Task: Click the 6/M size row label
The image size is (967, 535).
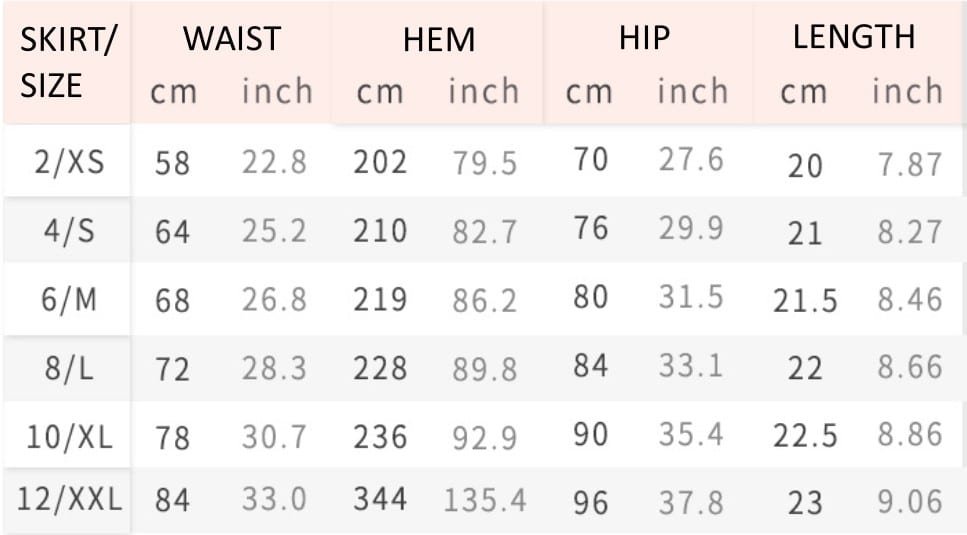Action: 69,300
